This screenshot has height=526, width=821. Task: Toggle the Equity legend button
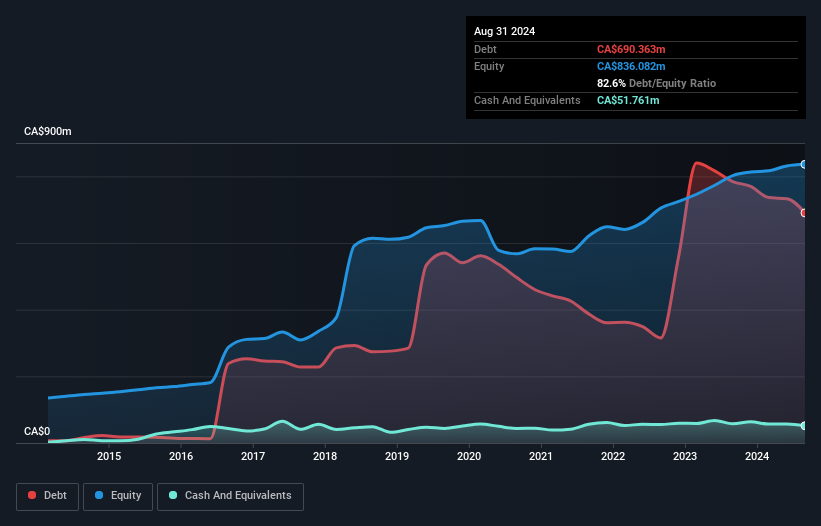(118, 496)
